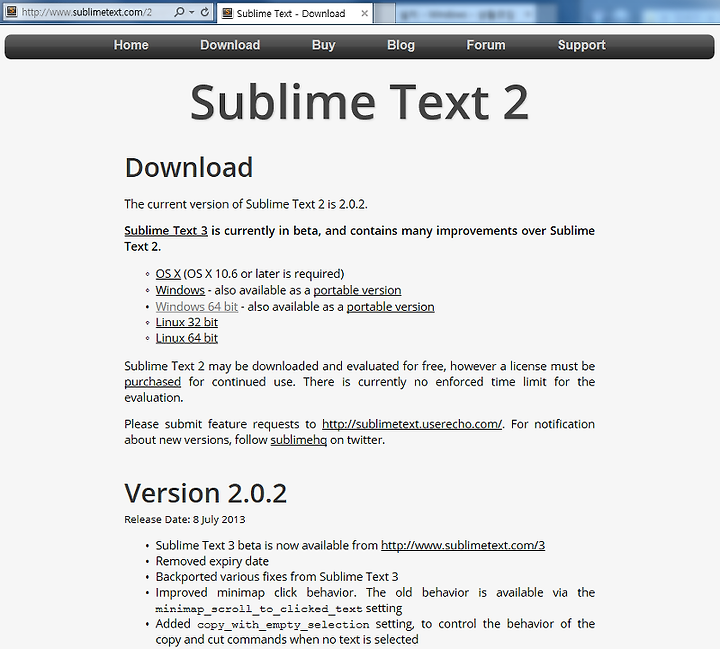Open the address bar autocomplete dropdown arrow
Viewport: 720px width, 649px height.
point(192,12)
